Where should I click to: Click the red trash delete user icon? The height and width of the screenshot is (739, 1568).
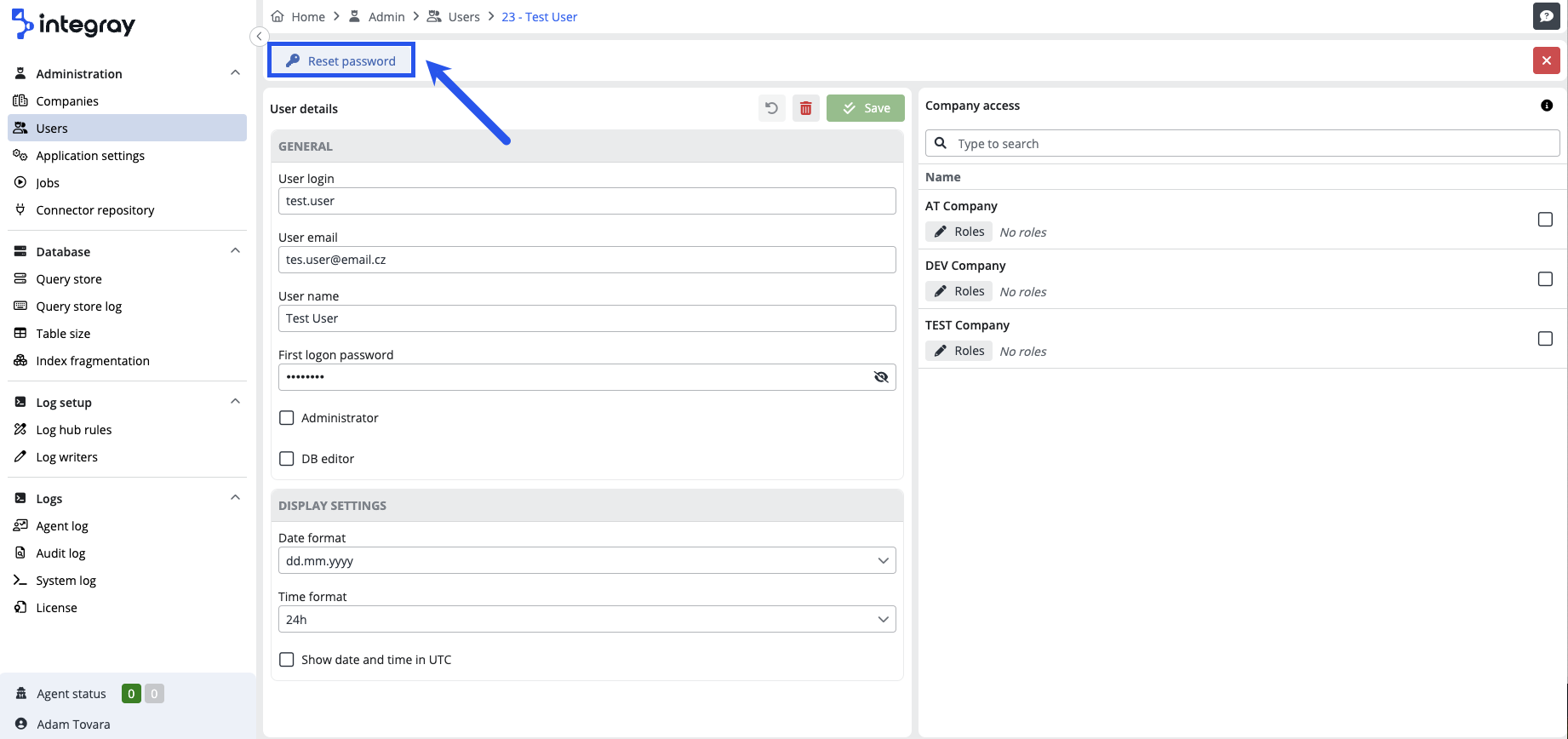(805, 108)
